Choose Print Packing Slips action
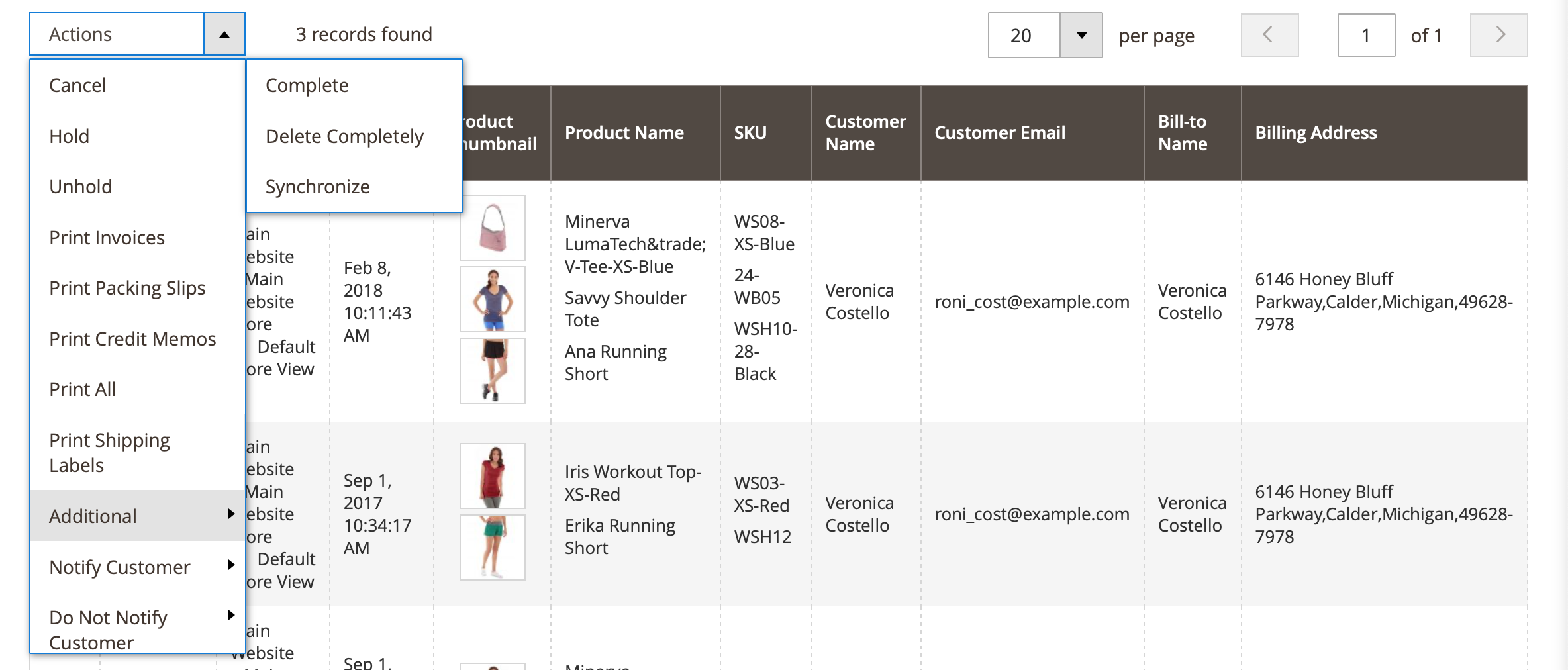1568x670 pixels. [138, 288]
